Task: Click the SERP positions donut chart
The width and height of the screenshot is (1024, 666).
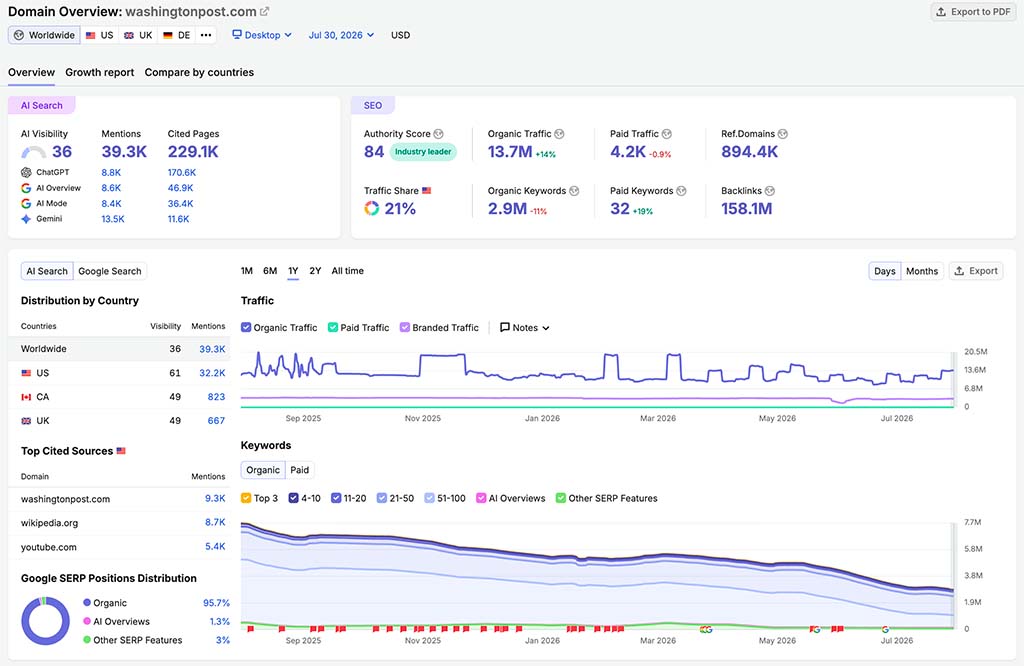Action: pos(45,621)
